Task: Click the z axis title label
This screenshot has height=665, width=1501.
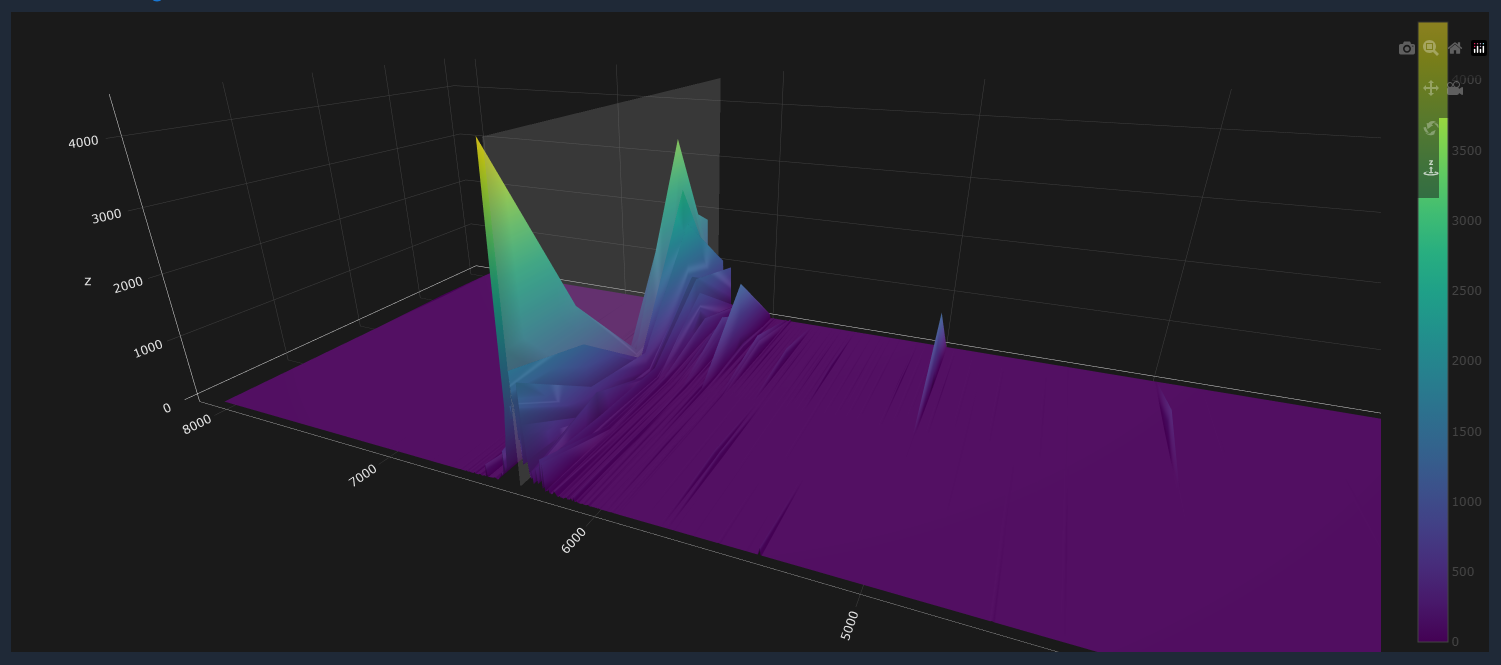Action: pyautogui.click(x=88, y=281)
